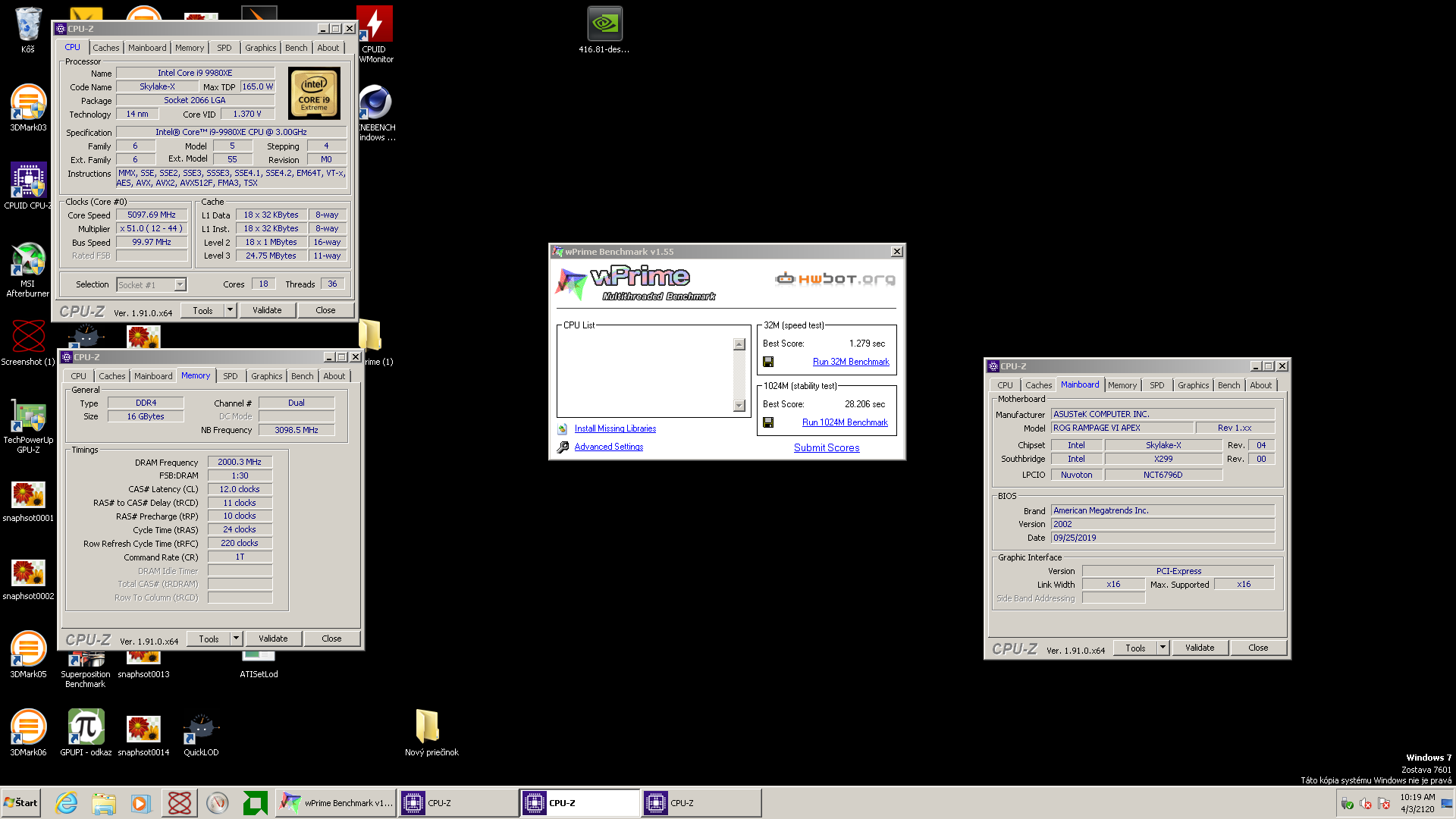Screen dimensions: 1456x819
Task: Select SPD tab in CPU-Z Memory window
Action: pyautogui.click(x=231, y=376)
